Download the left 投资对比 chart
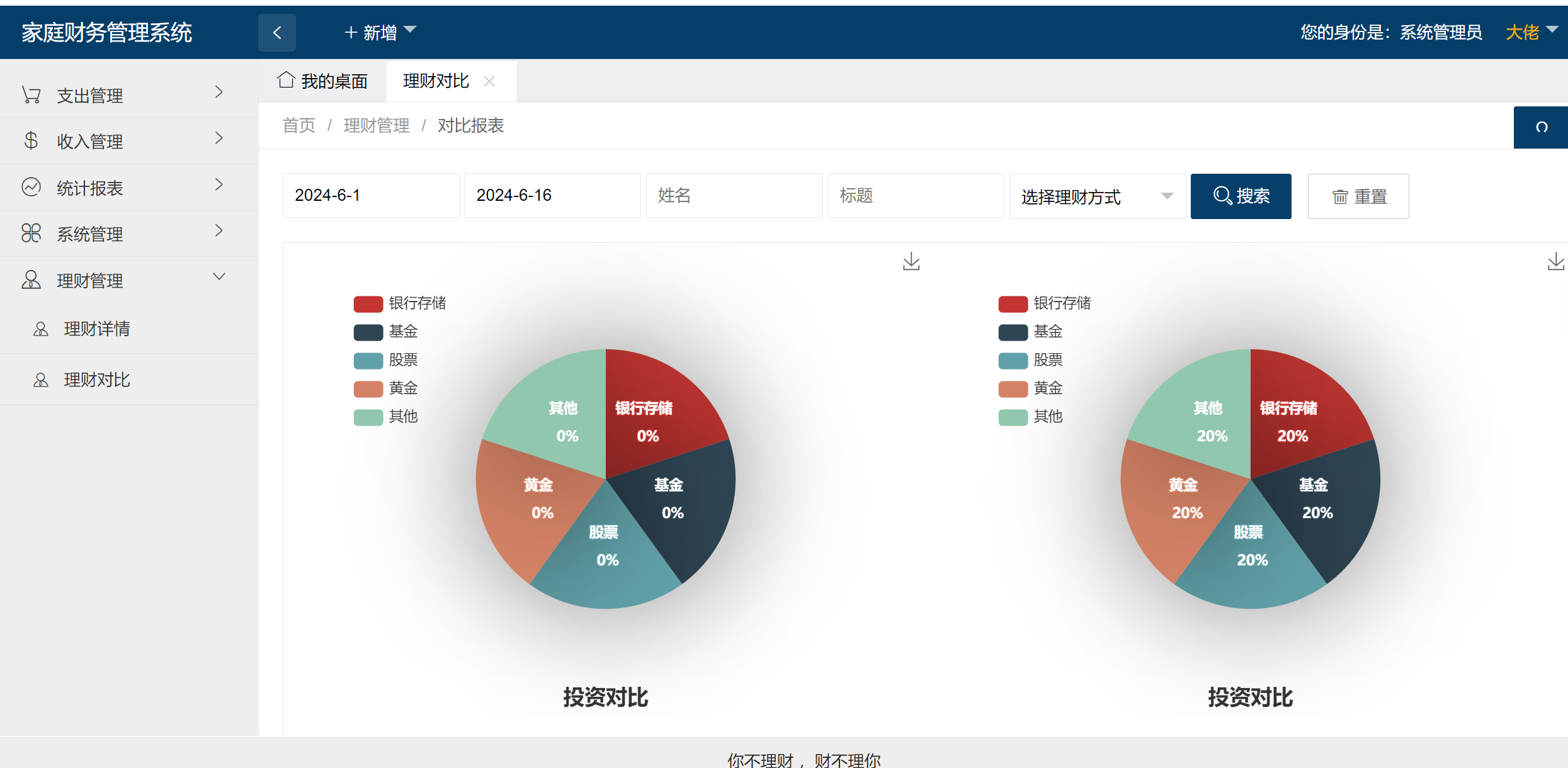This screenshot has height=768, width=1568. 911,261
